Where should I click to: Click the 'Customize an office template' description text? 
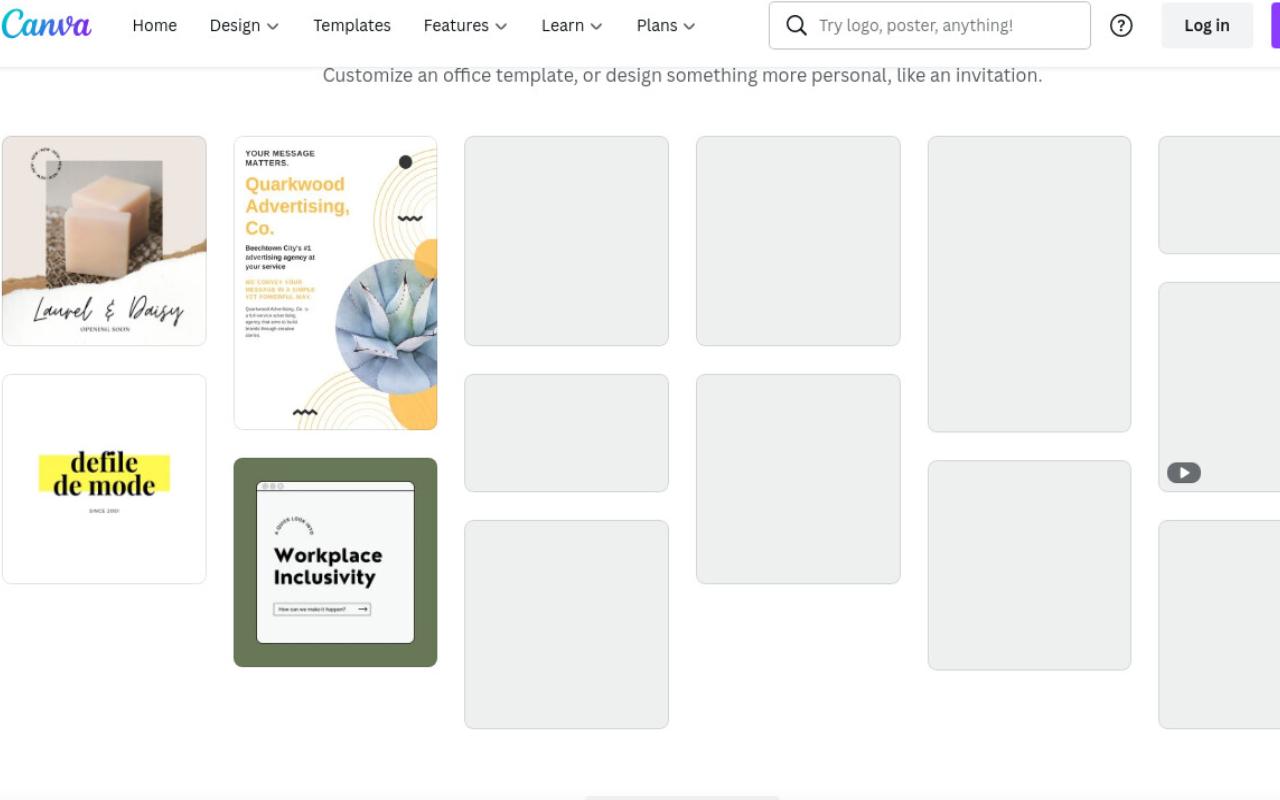click(x=682, y=75)
